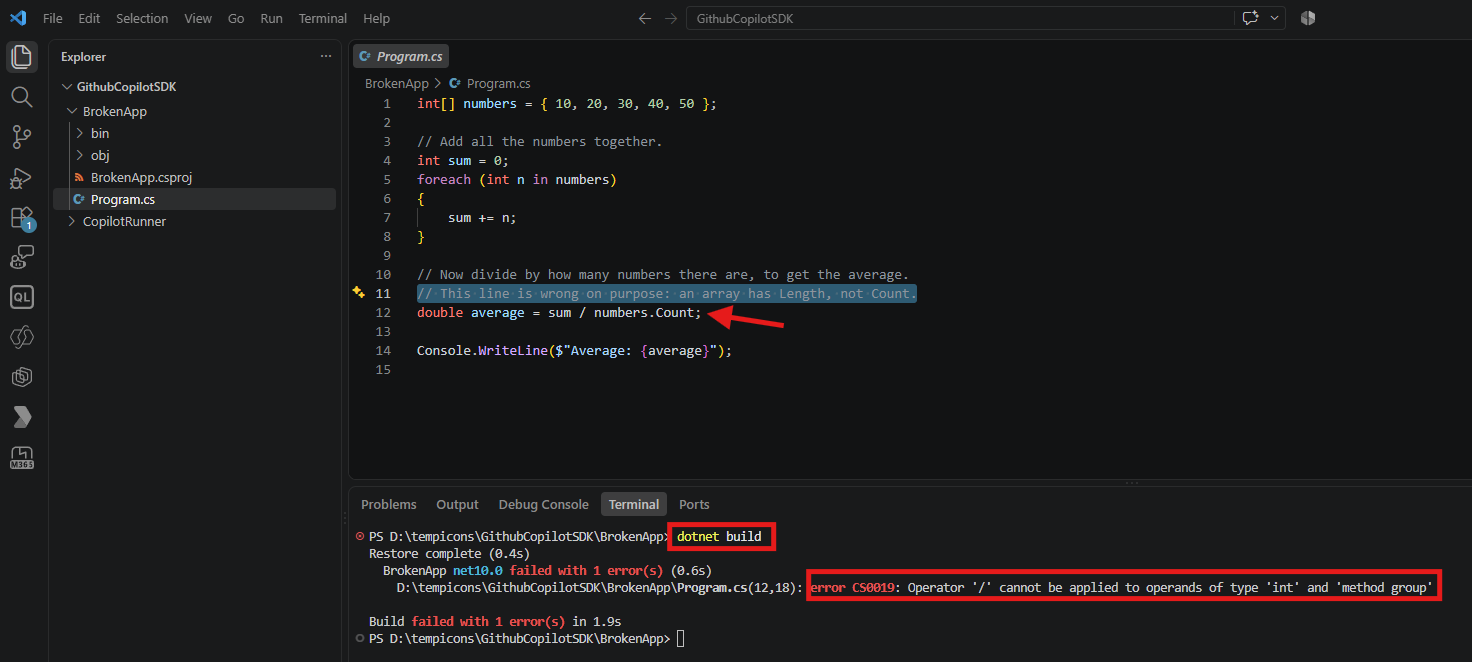Open the Explorer view in activity bar
Image resolution: width=1472 pixels, height=662 pixels.
point(21,57)
